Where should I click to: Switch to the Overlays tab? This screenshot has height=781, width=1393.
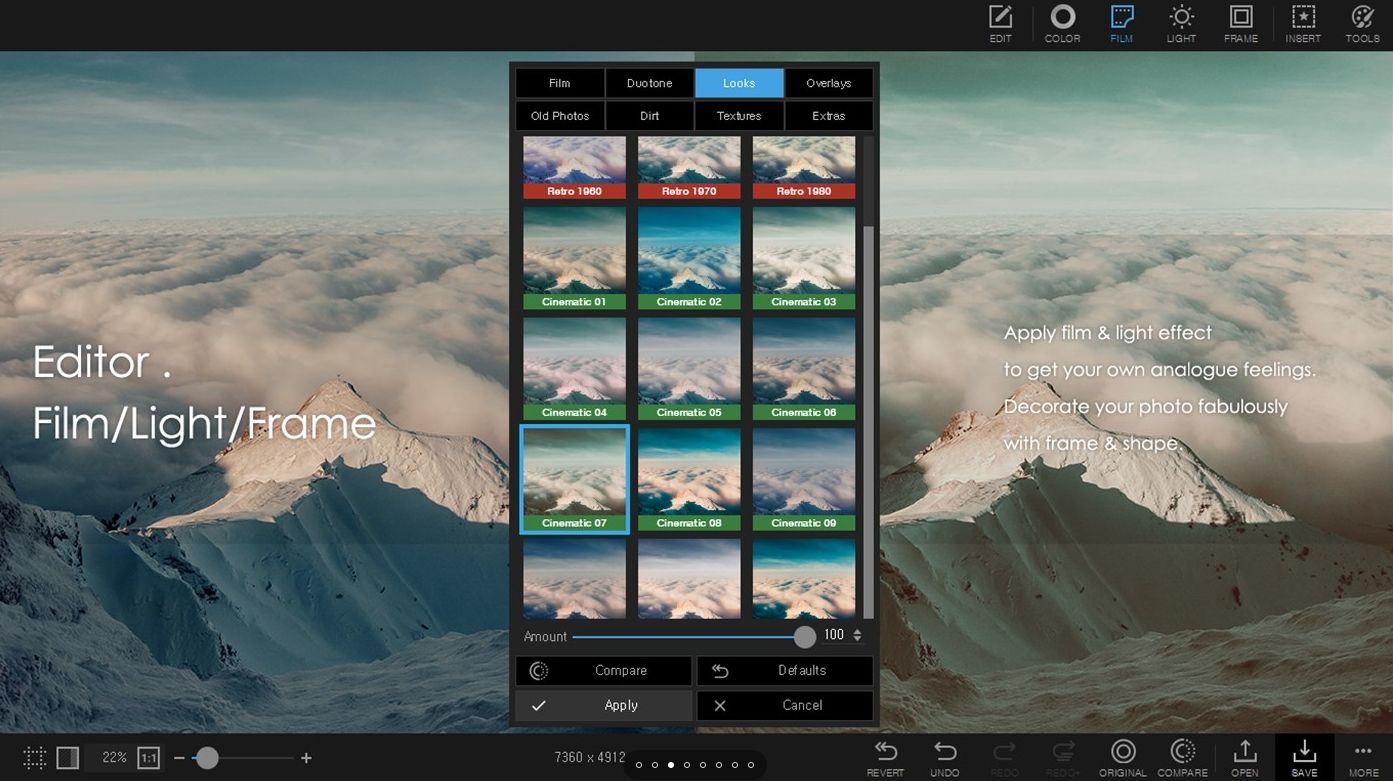click(x=828, y=83)
